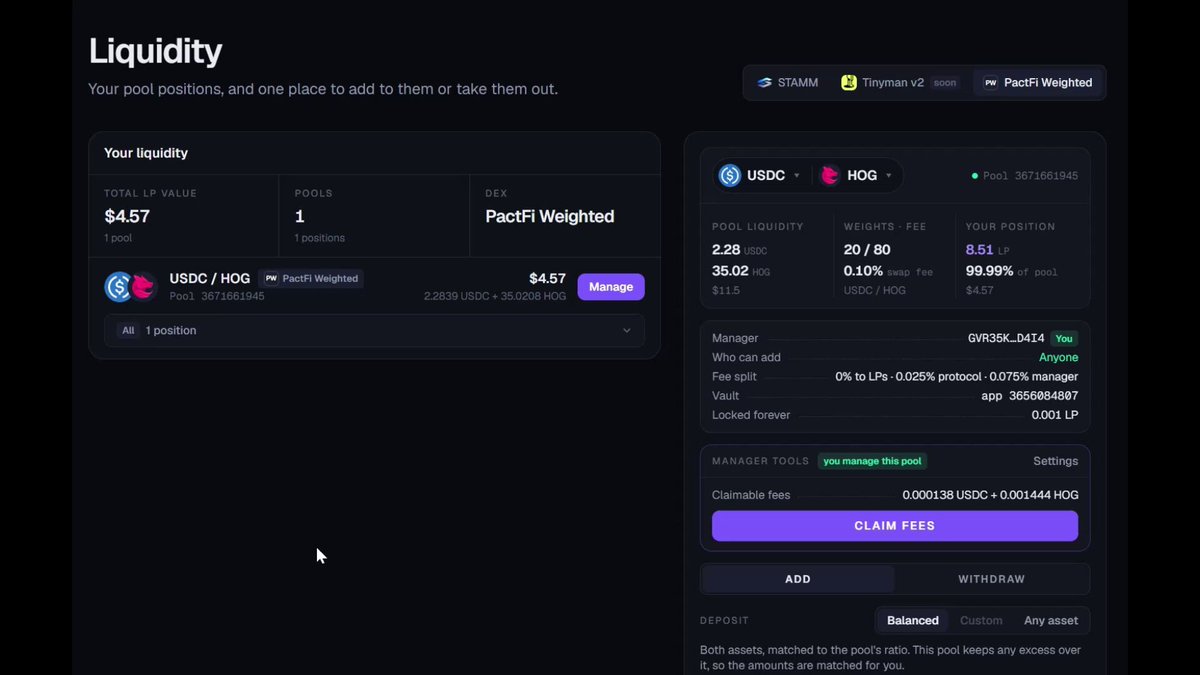Click the "Liquidity" page heading
The width and height of the screenshot is (1200, 675).
[x=155, y=51]
